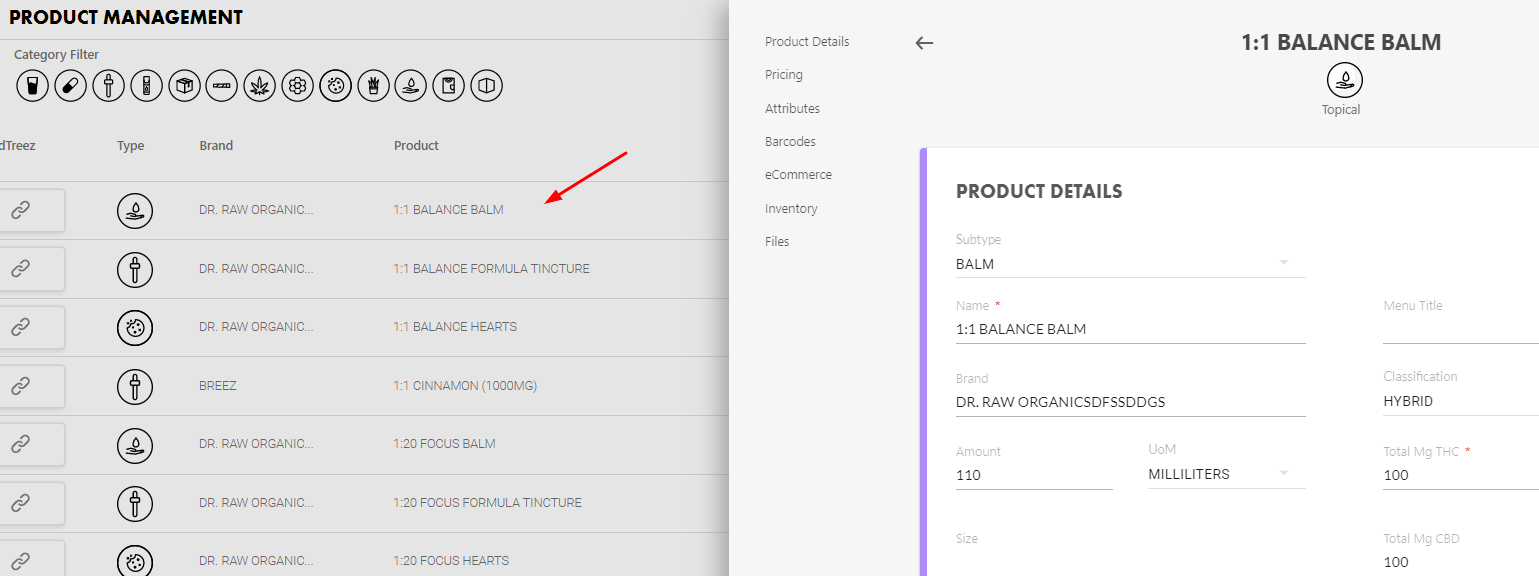The image size is (1539, 576).
Task: Click the back arrow in the panel
Action: (924, 43)
